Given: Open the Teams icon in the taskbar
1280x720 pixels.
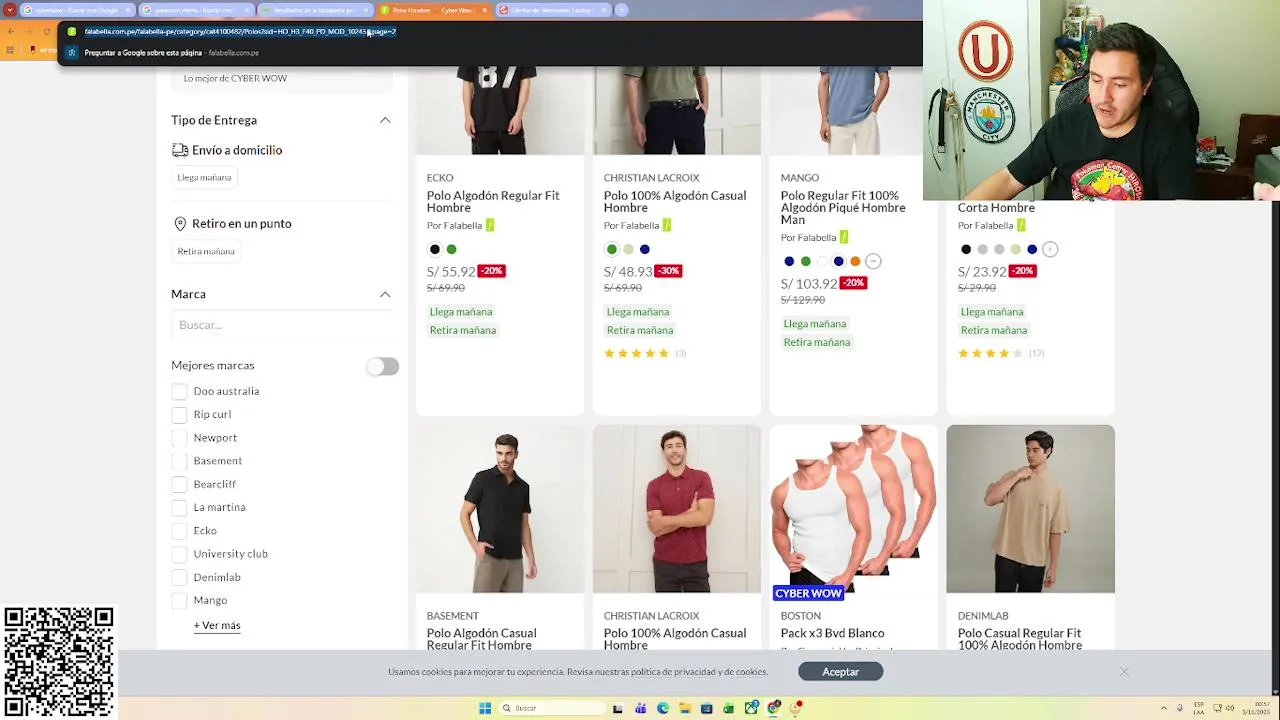Looking at the screenshot, I should point(641,708).
